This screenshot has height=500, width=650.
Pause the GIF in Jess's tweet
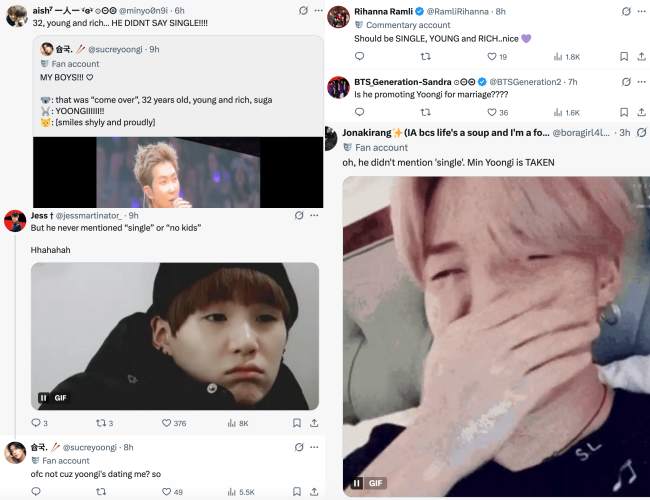pyautogui.click(x=43, y=398)
